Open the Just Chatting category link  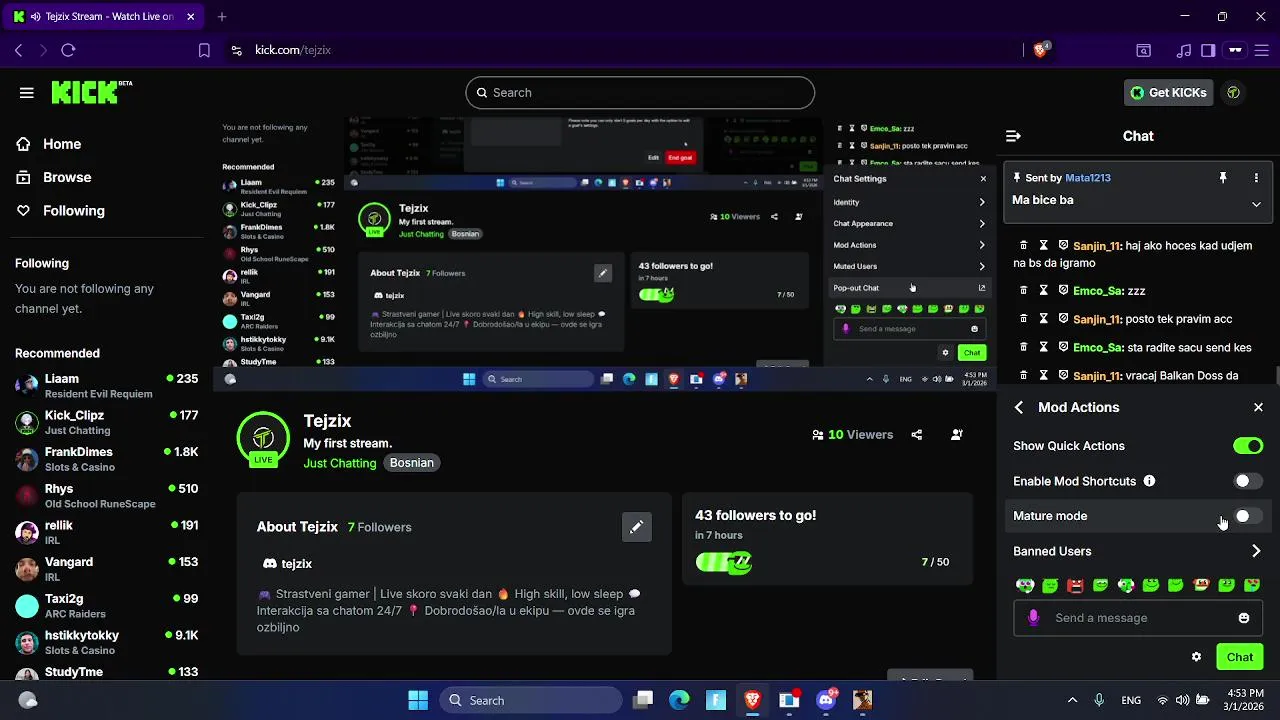(x=340, y=463)
